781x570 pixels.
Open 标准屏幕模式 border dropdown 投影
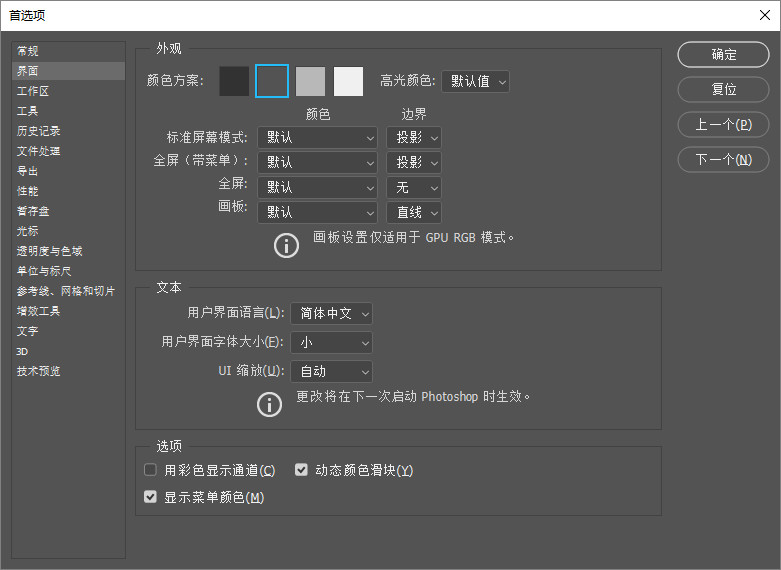(x=414, y=137)
